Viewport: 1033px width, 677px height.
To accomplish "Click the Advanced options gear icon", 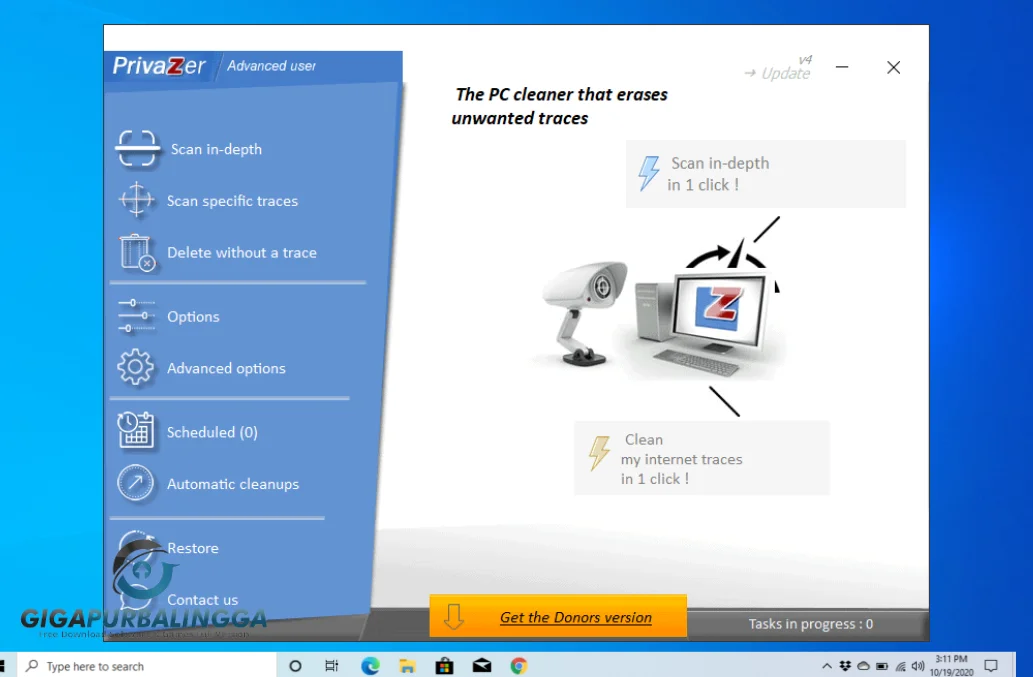I will (136, 367).
